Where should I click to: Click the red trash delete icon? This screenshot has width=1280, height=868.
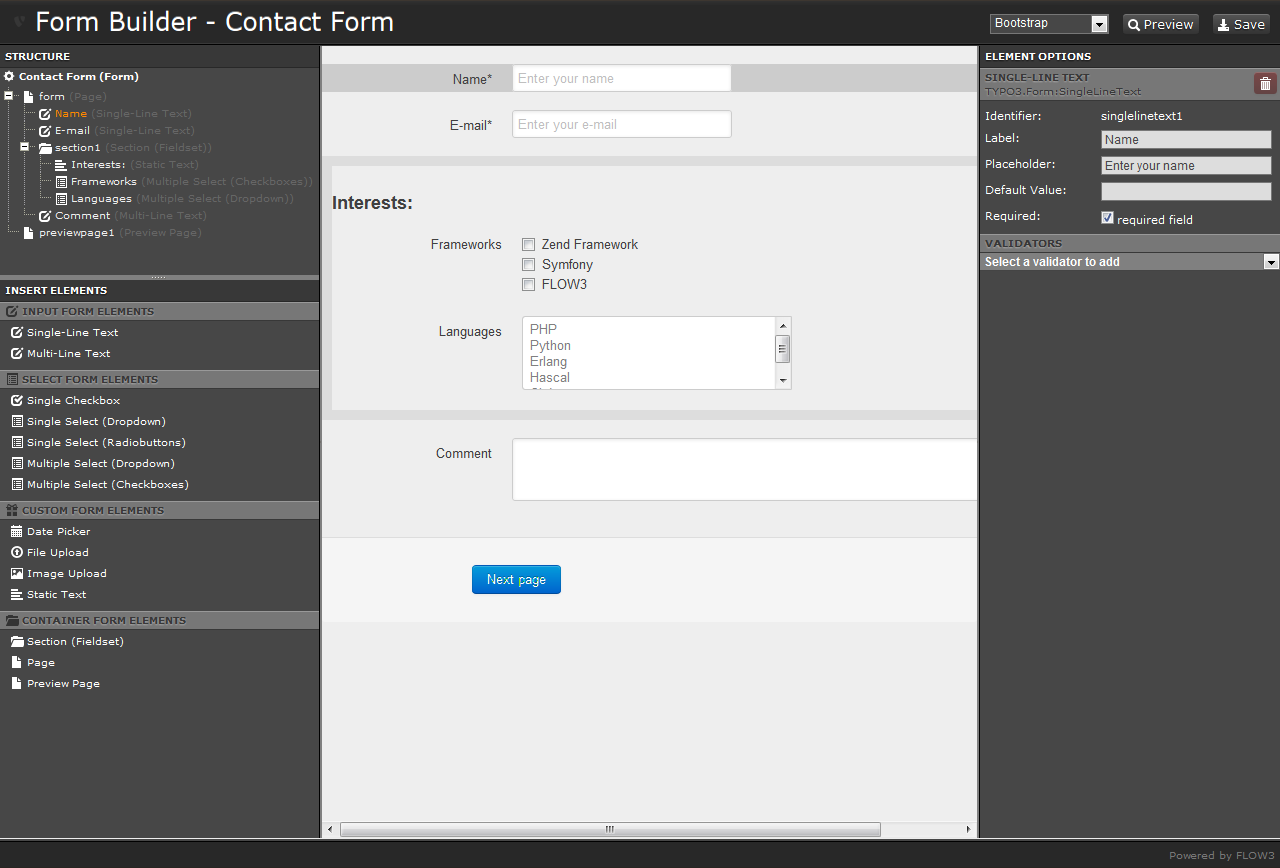(x=1265, y=84)
